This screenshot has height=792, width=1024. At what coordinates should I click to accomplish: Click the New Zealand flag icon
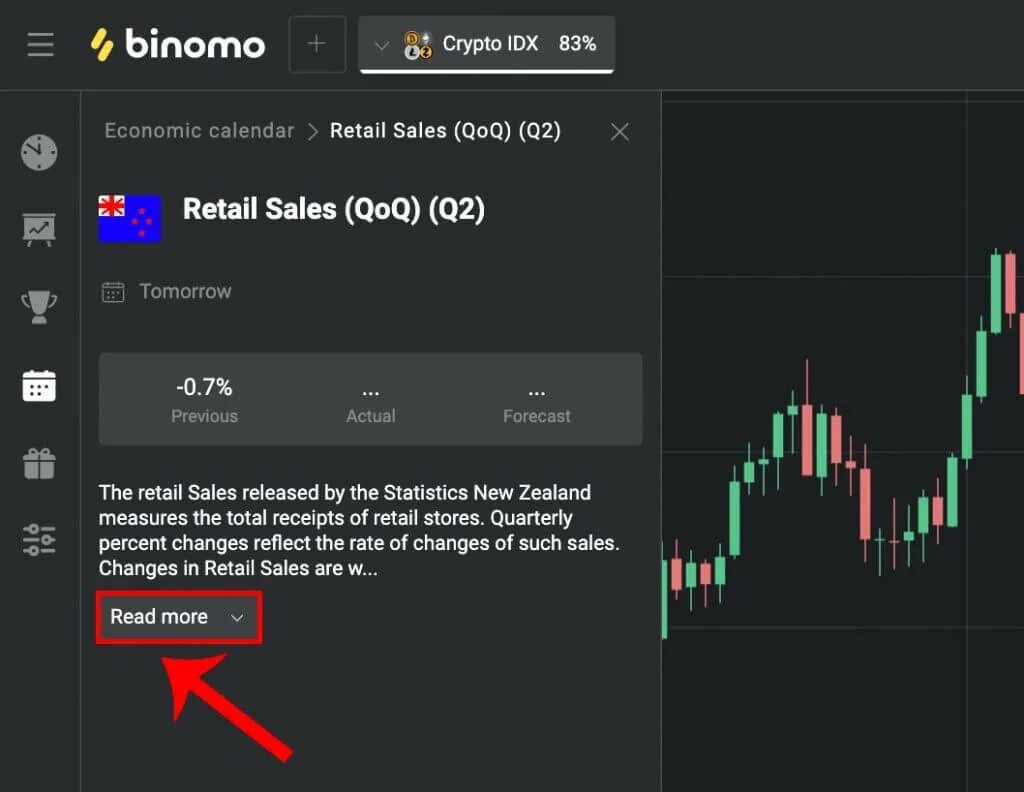129,217
